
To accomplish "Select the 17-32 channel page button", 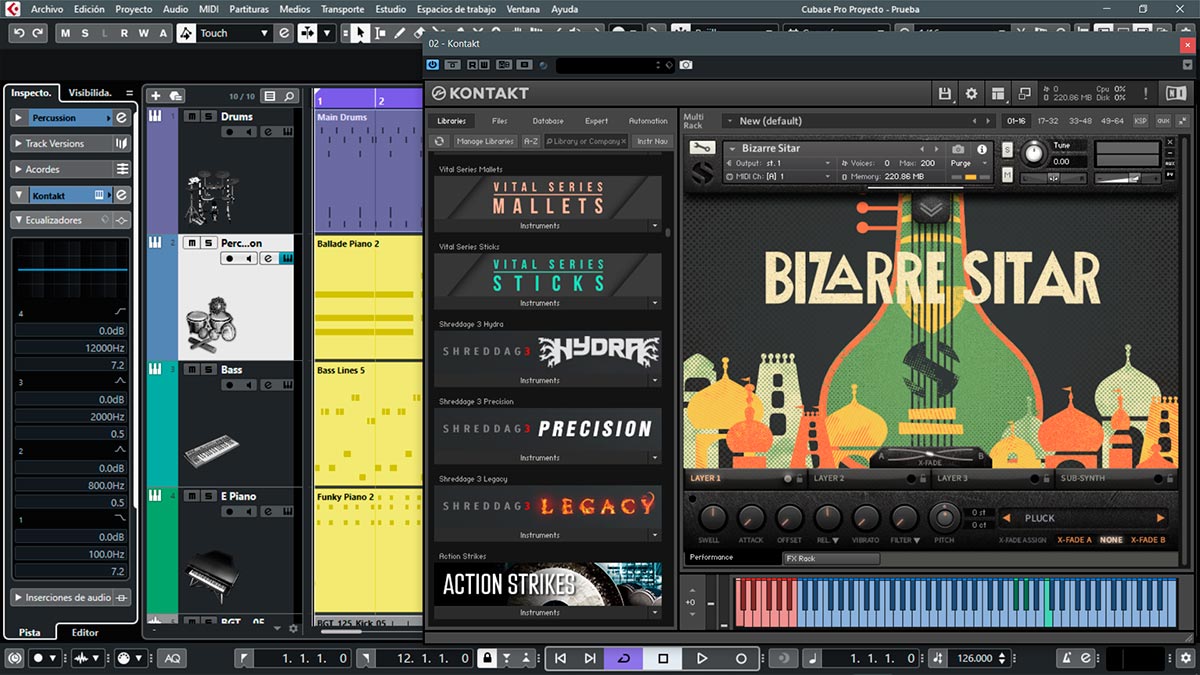I will click(1048, 121).
